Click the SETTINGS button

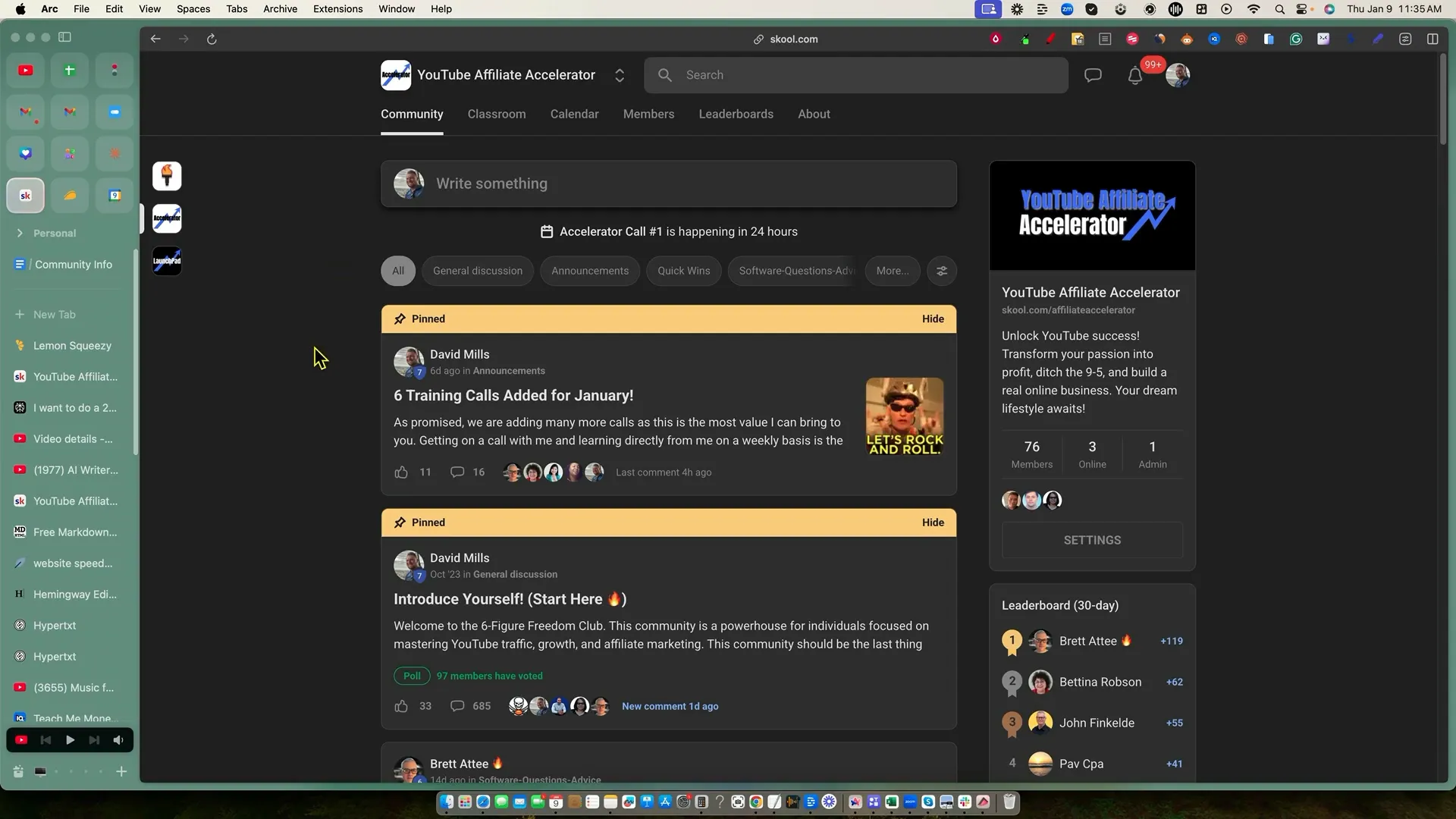point(1092,540)
